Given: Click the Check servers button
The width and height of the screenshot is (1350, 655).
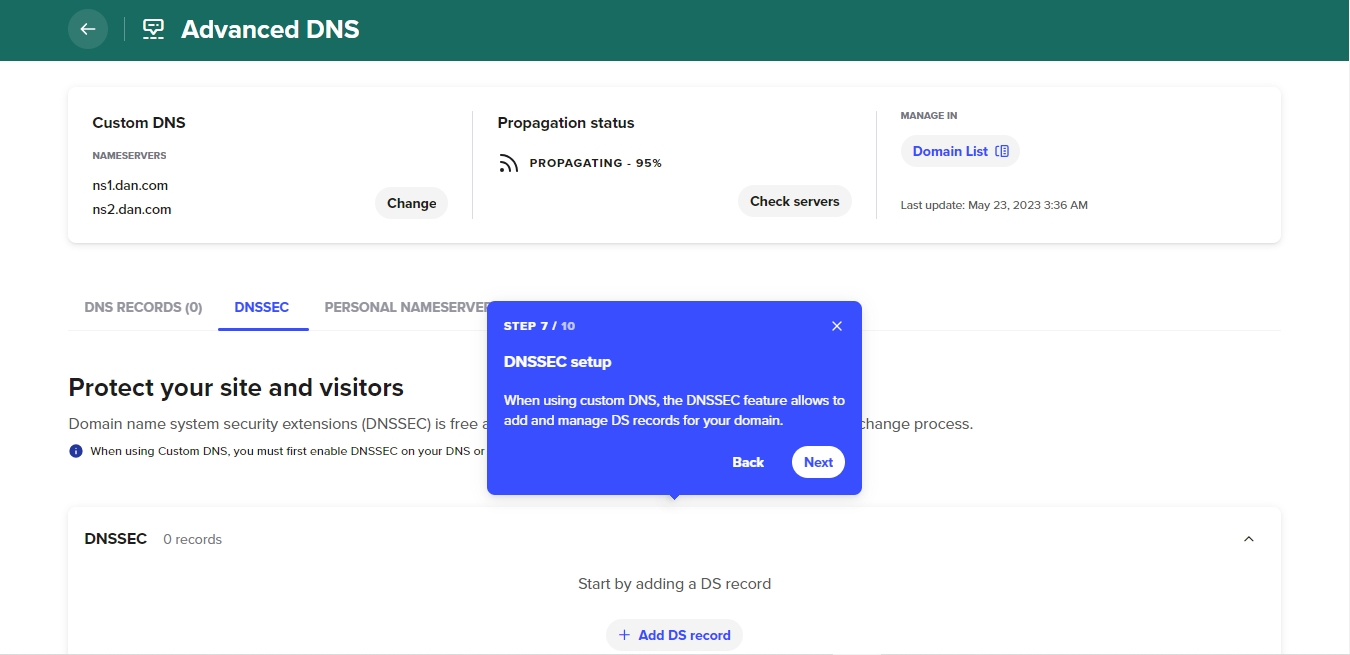Looking at the screenshot, I should pyautogui.click(x=795, y=201).
